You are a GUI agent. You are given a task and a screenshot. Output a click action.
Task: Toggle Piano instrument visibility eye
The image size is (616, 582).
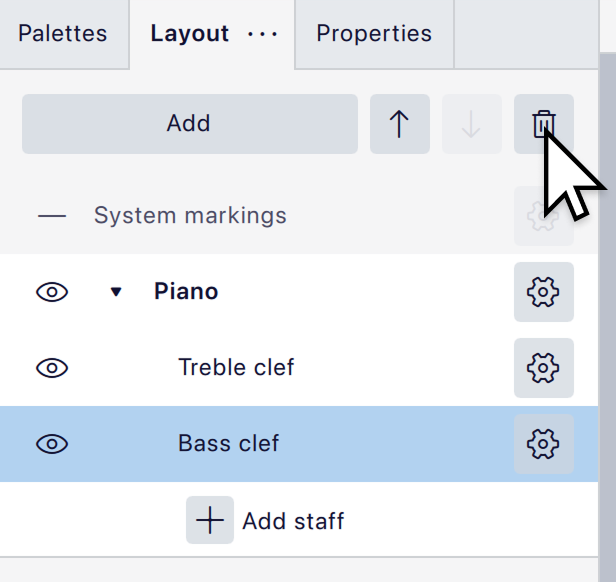coord(52,292)
